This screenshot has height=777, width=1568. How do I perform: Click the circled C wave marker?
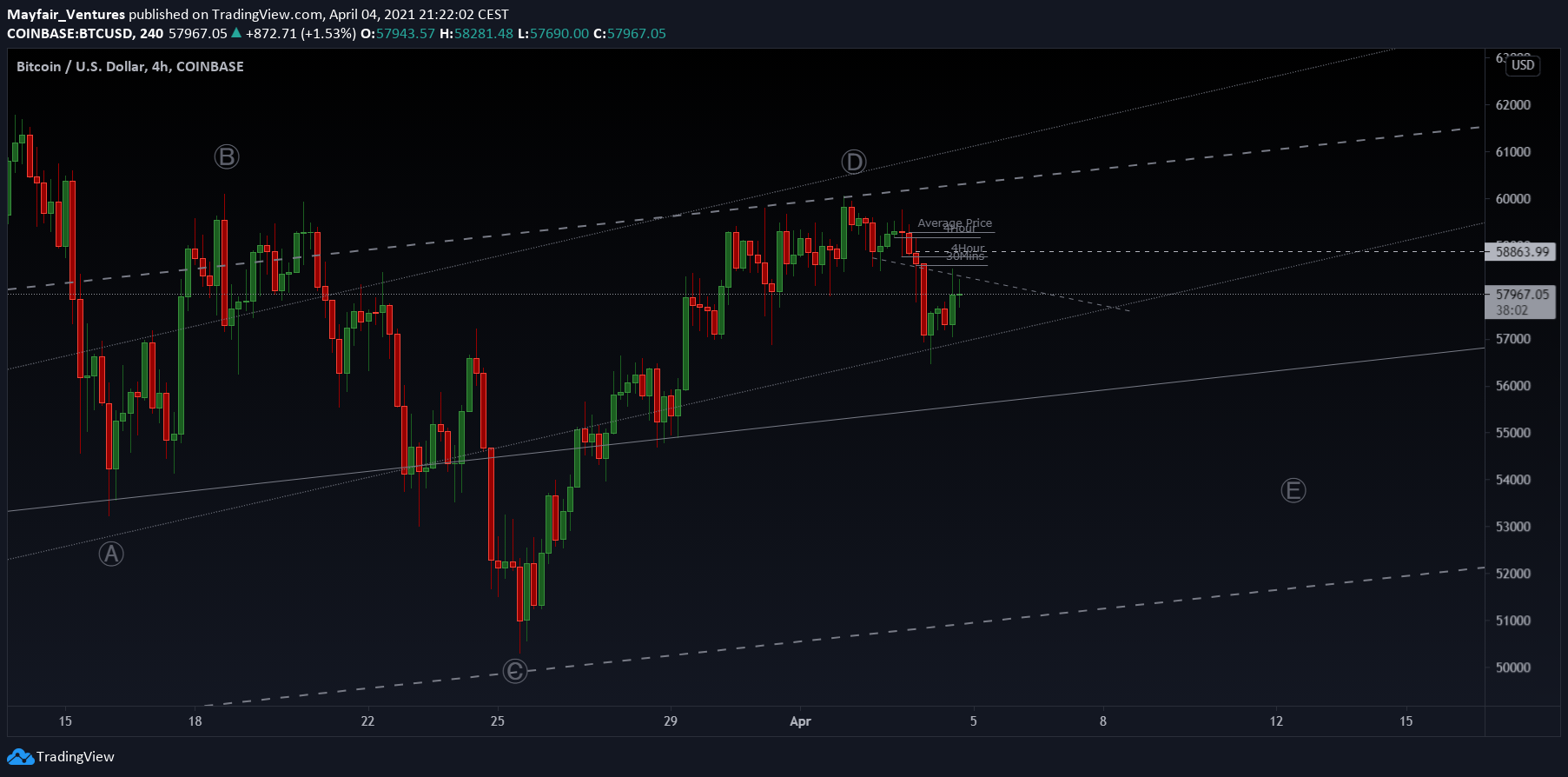[515, 671]
